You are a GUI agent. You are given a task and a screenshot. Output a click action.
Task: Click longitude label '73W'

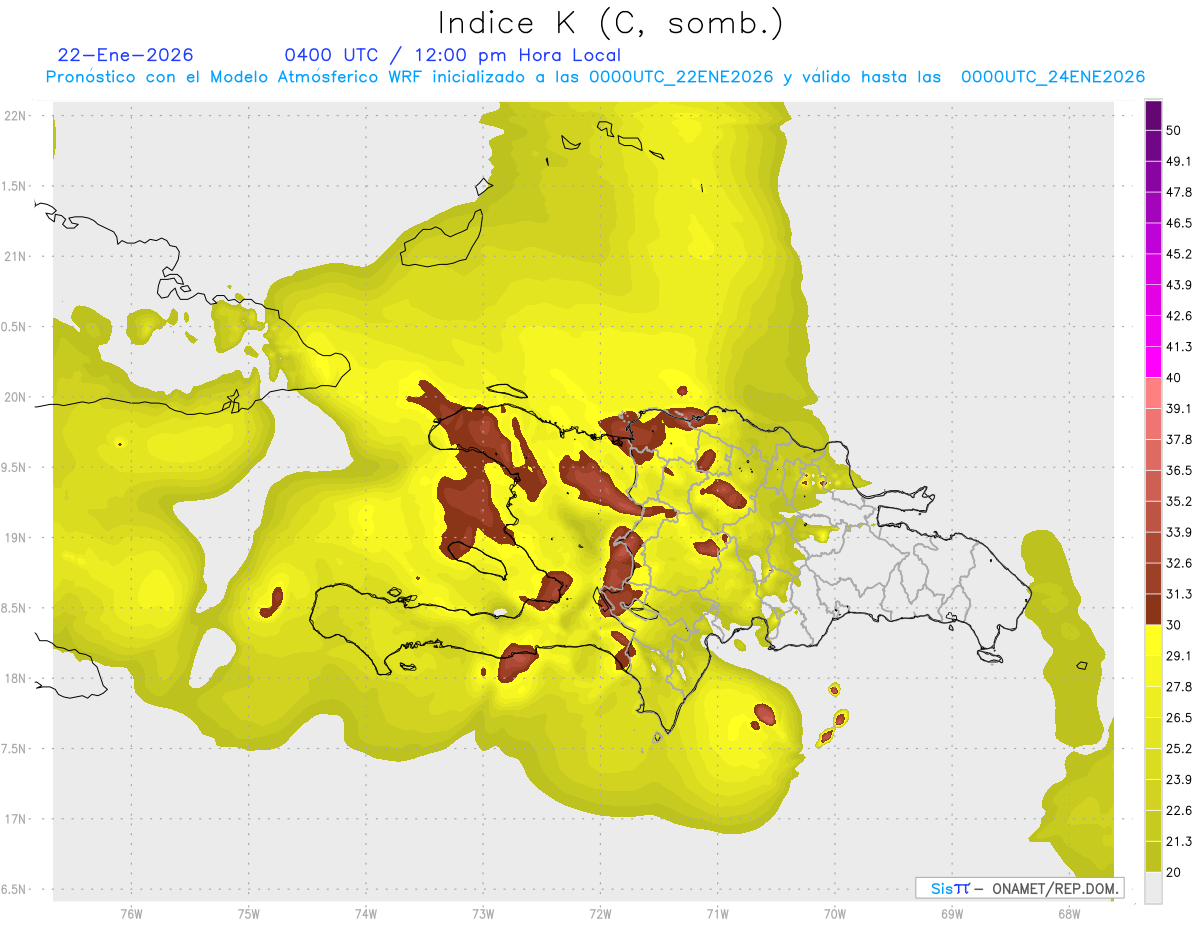[x=483, y=914]
